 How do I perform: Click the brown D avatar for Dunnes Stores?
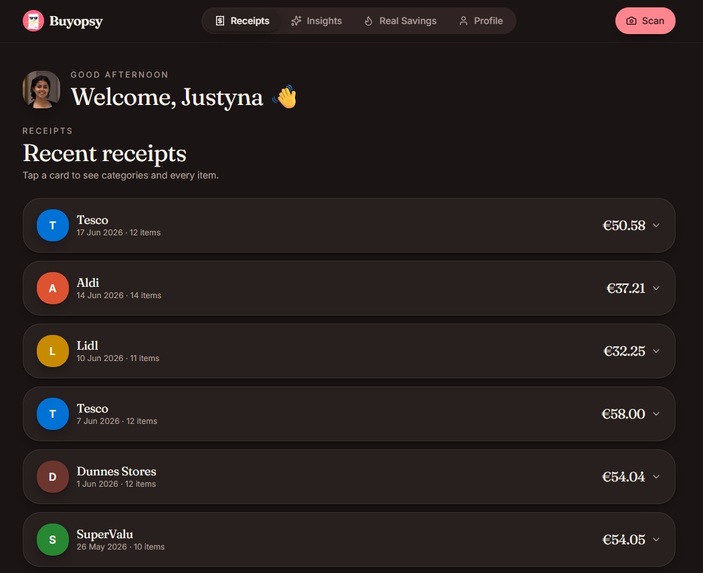(52, 477)
